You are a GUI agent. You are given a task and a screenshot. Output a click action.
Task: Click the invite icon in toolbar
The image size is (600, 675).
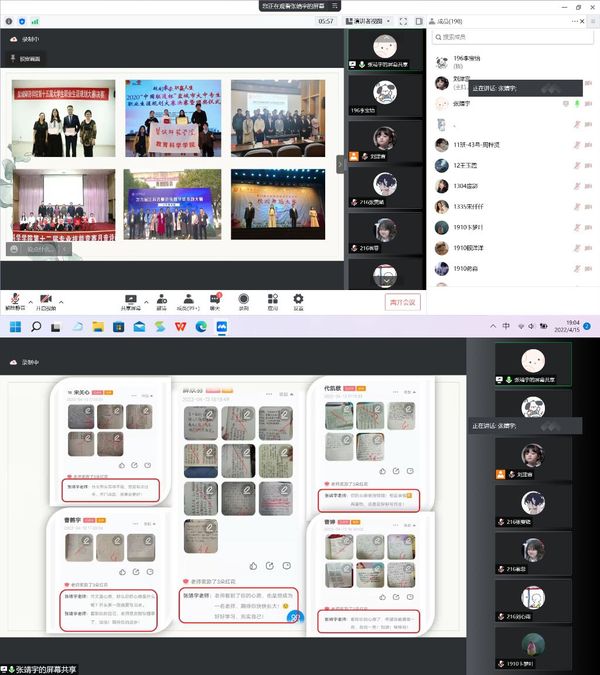point(161,299)
